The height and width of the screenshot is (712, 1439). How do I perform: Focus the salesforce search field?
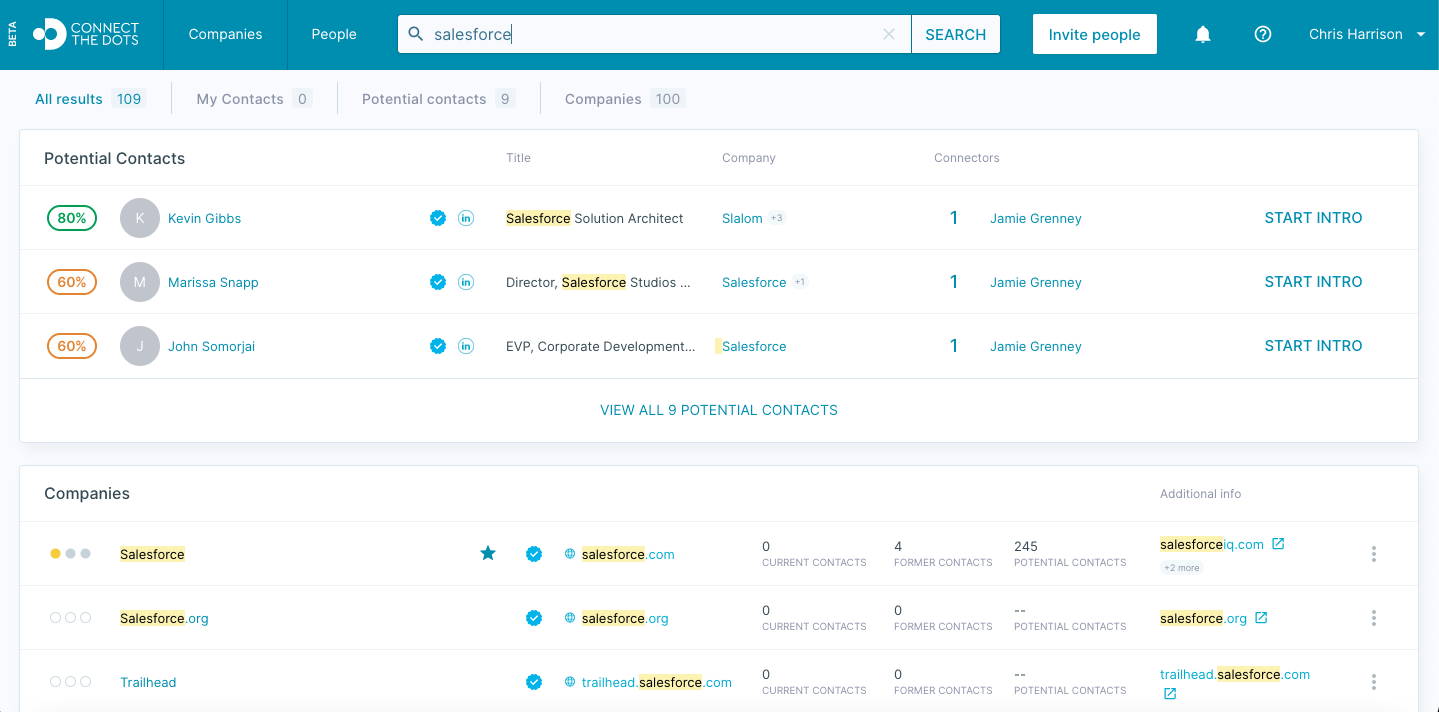tap(655, 34)
